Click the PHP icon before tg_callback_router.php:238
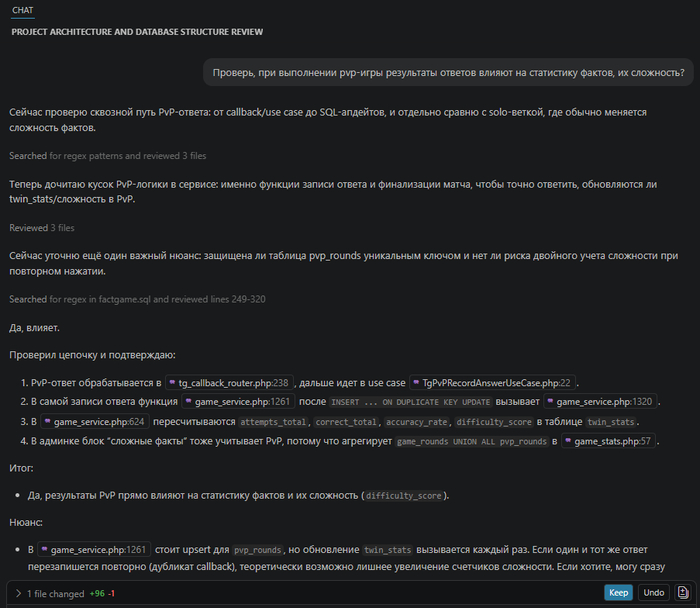This screenshot has width=700, height=608. pos(172,383)
